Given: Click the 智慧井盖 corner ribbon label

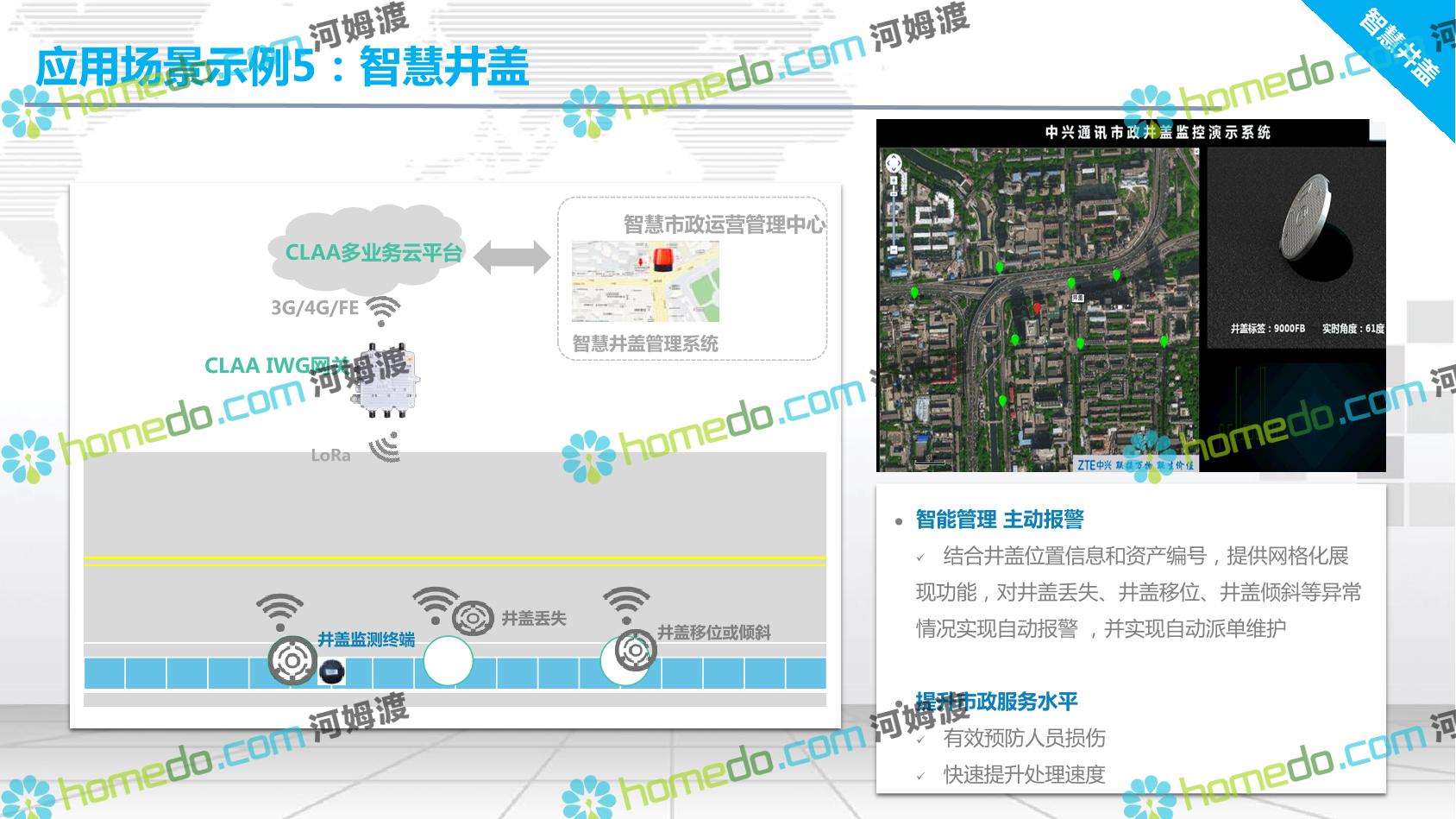Looking at the screenshot, I should (1398, 48).
